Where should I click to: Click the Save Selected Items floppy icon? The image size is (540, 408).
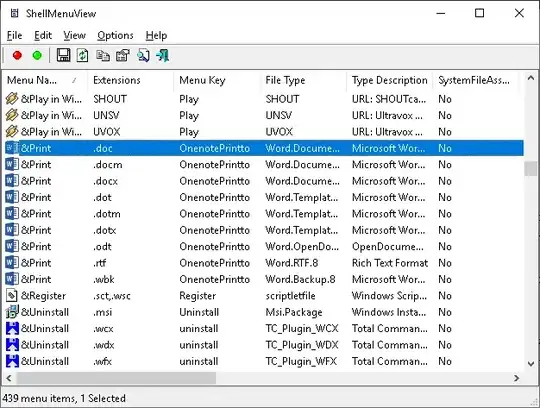[x=63, y=55]
